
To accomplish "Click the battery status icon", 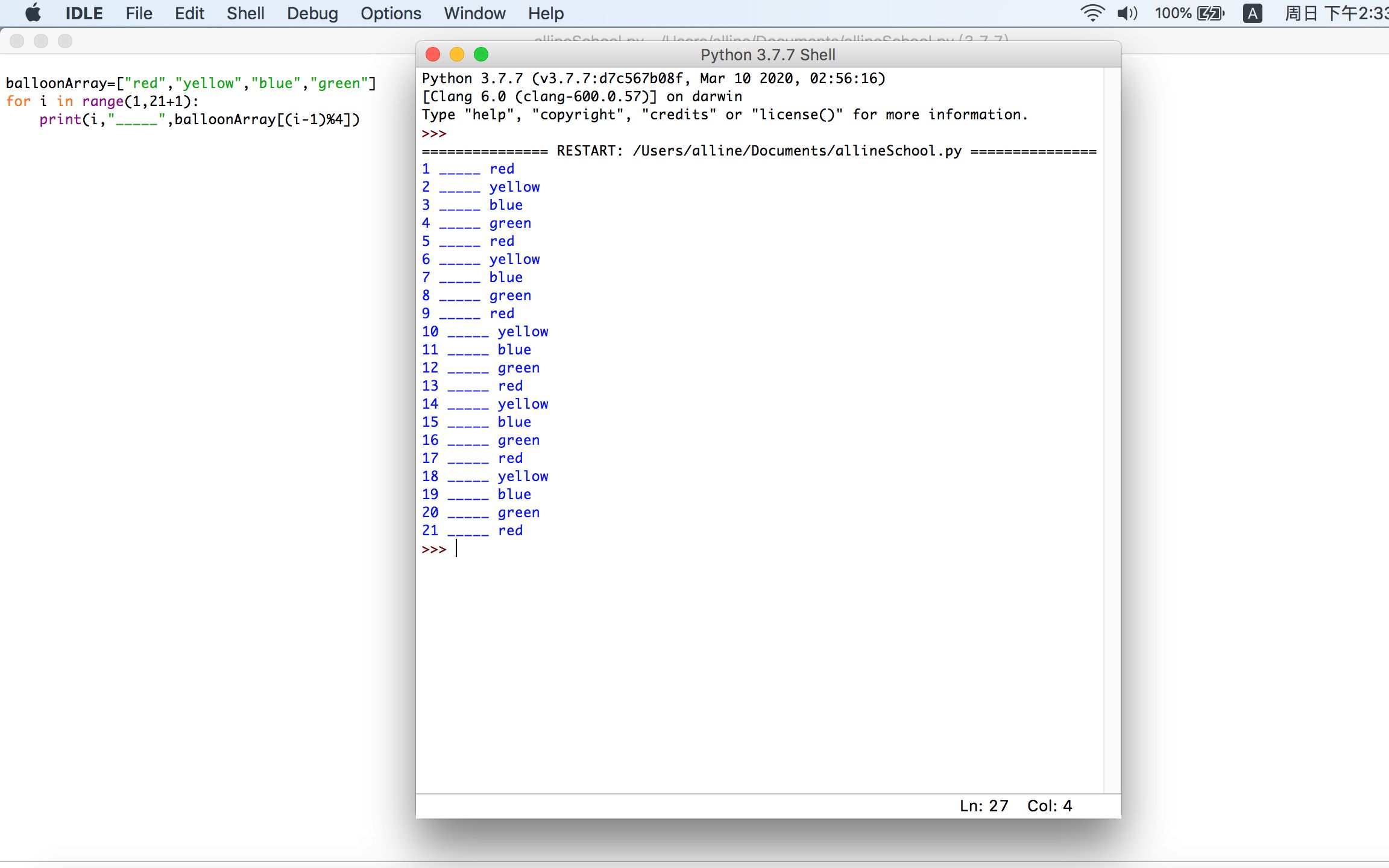I will point(1210,13).
